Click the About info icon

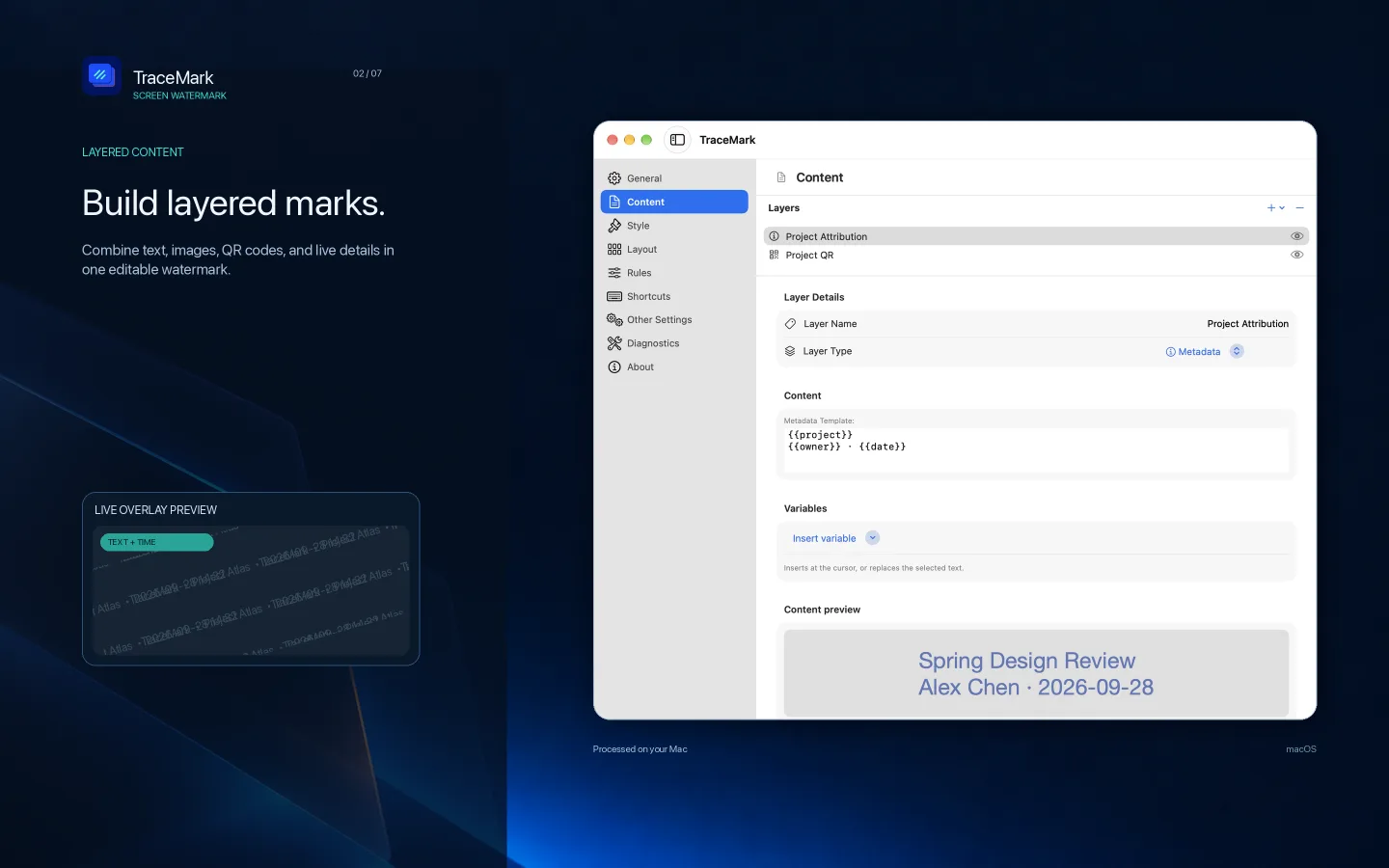pyautogui.click(x=614, y=366)
